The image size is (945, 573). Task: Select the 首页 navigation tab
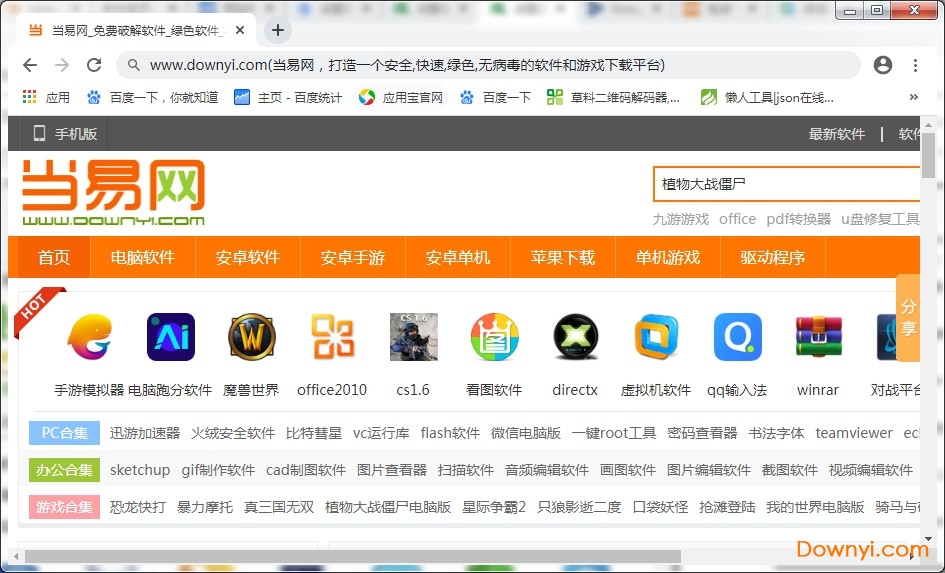(54, 258)
